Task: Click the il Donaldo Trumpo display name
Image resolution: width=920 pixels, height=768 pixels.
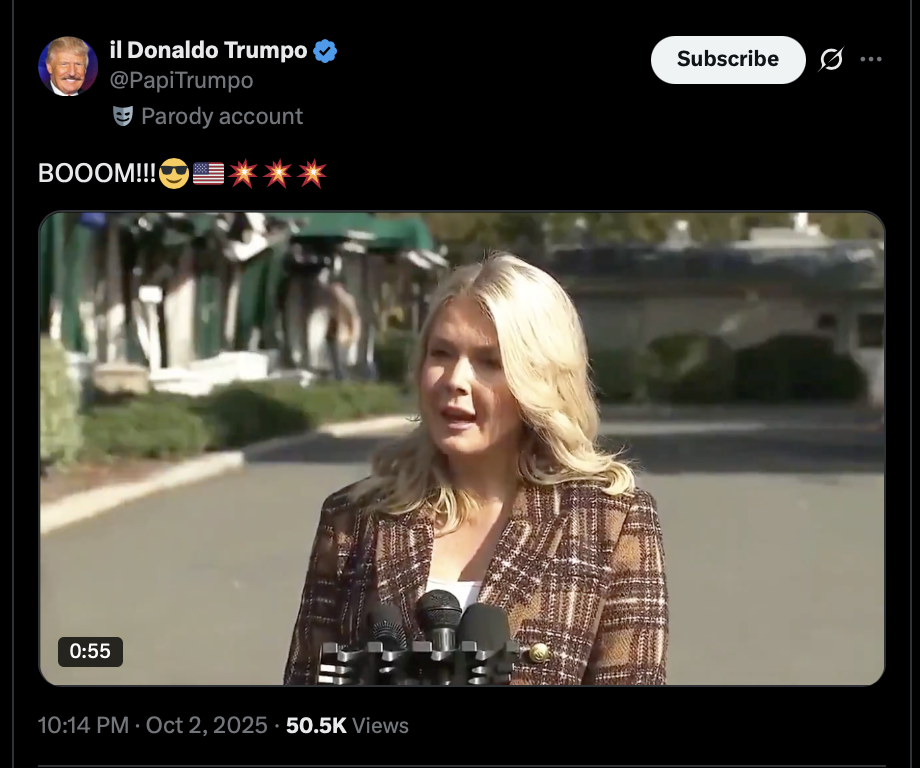Action: [208, 50]
